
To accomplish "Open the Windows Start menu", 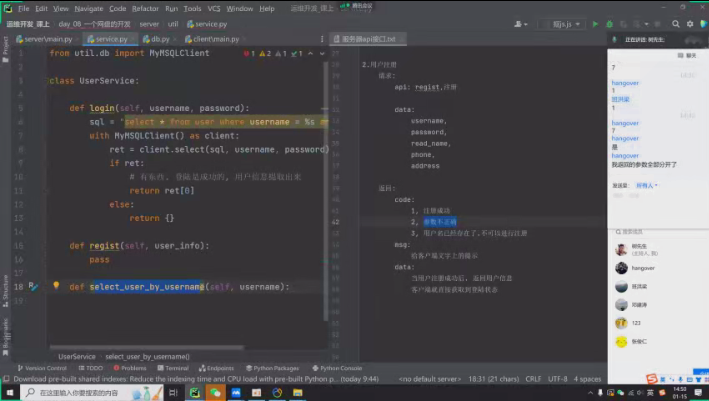I will coord(10,392).
